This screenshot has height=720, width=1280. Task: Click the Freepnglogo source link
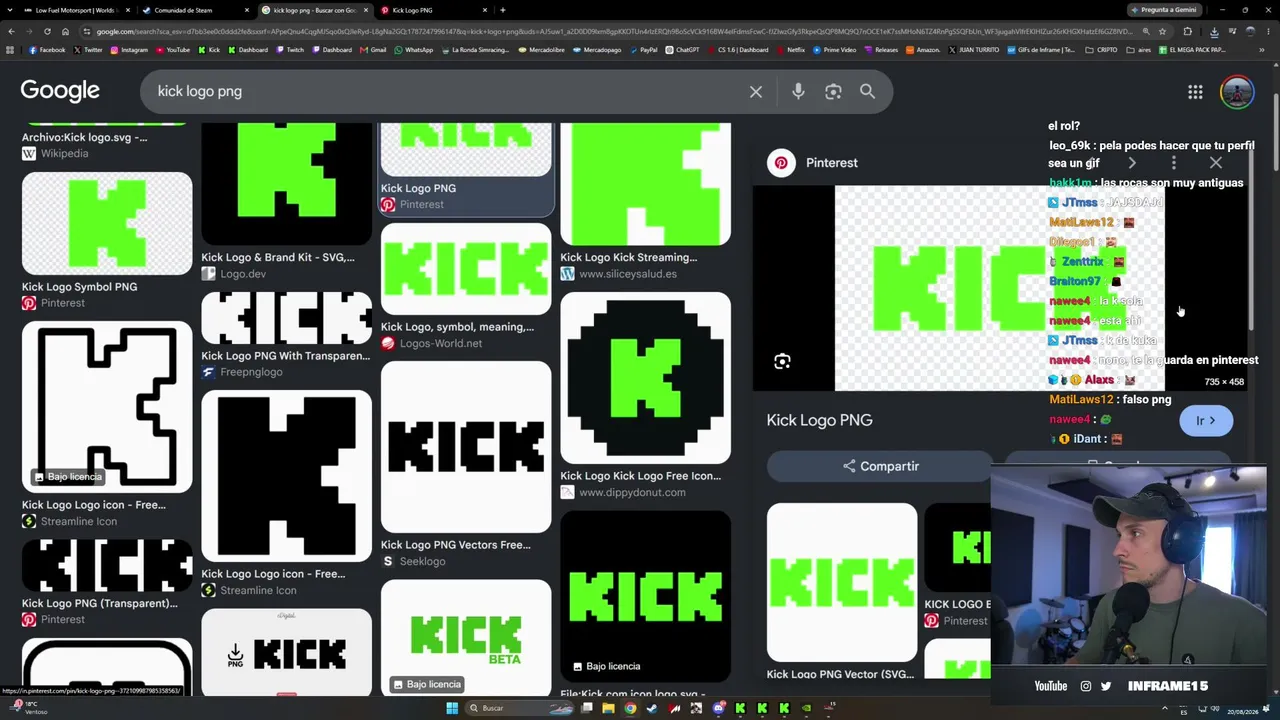(251, 372)
